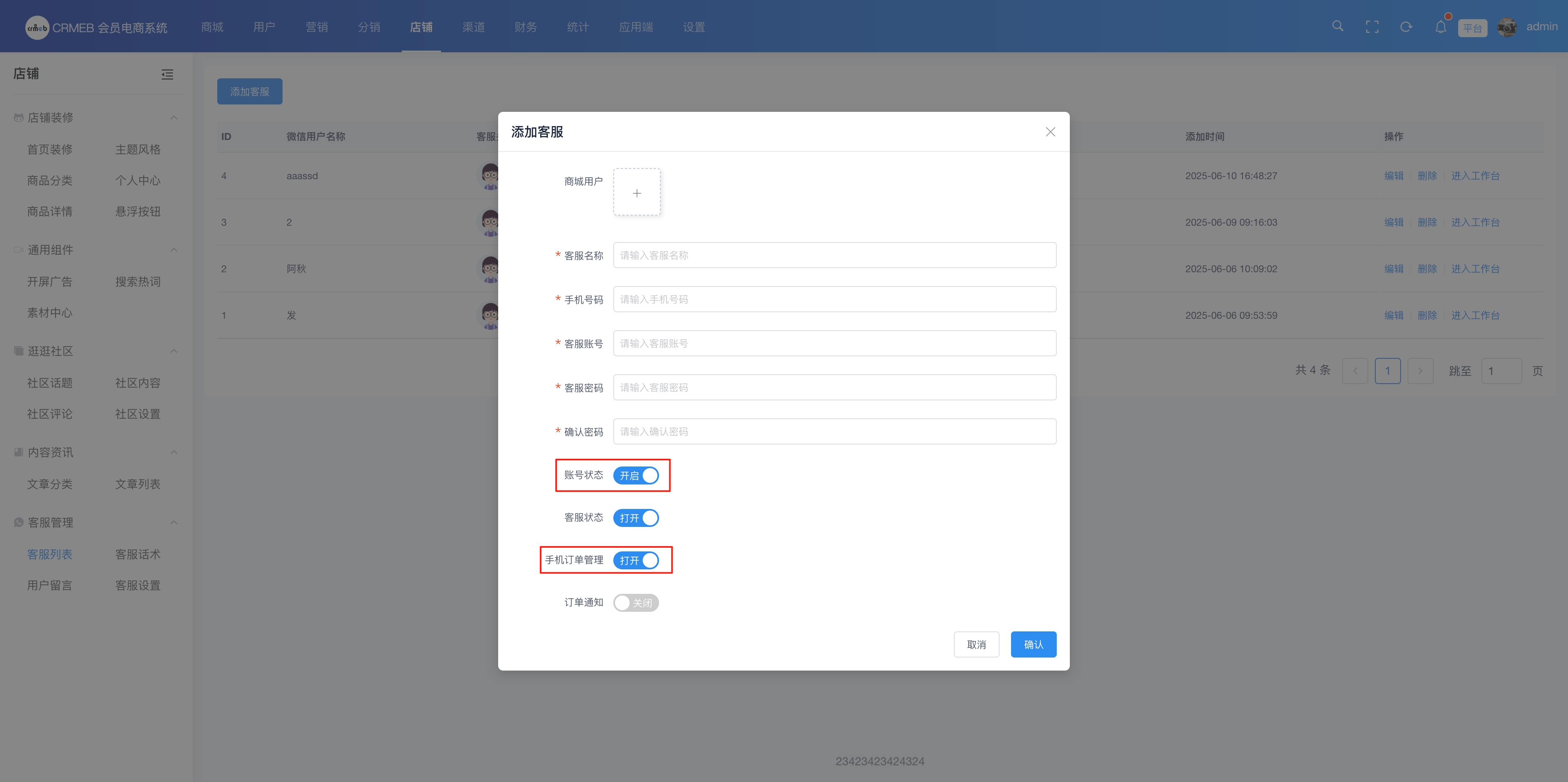Click the refresh page icon
This screenshot has height=782, width=1568.
click(x=1406, y=27)
